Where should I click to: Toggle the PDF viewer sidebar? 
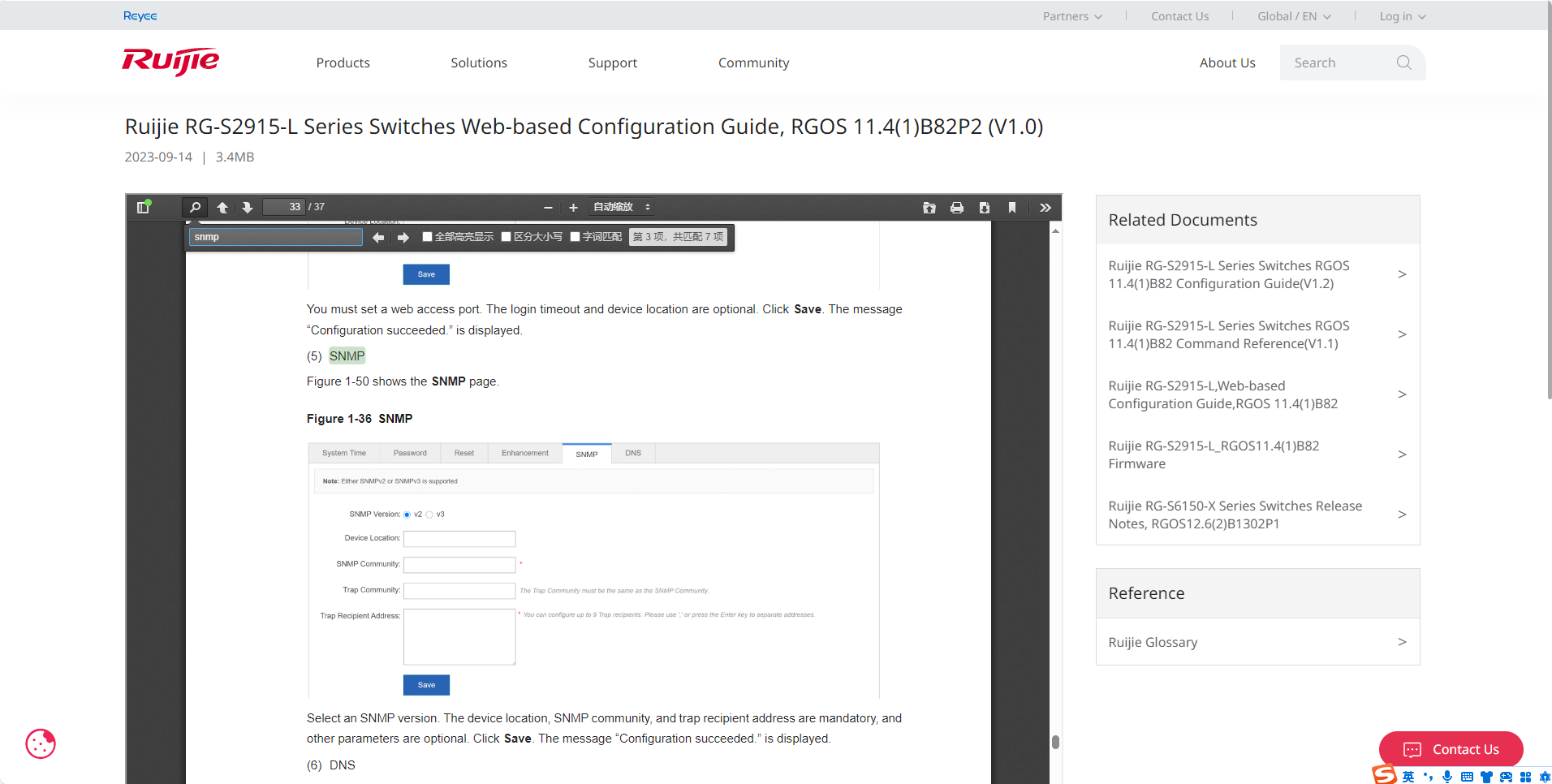coord(144,207)
